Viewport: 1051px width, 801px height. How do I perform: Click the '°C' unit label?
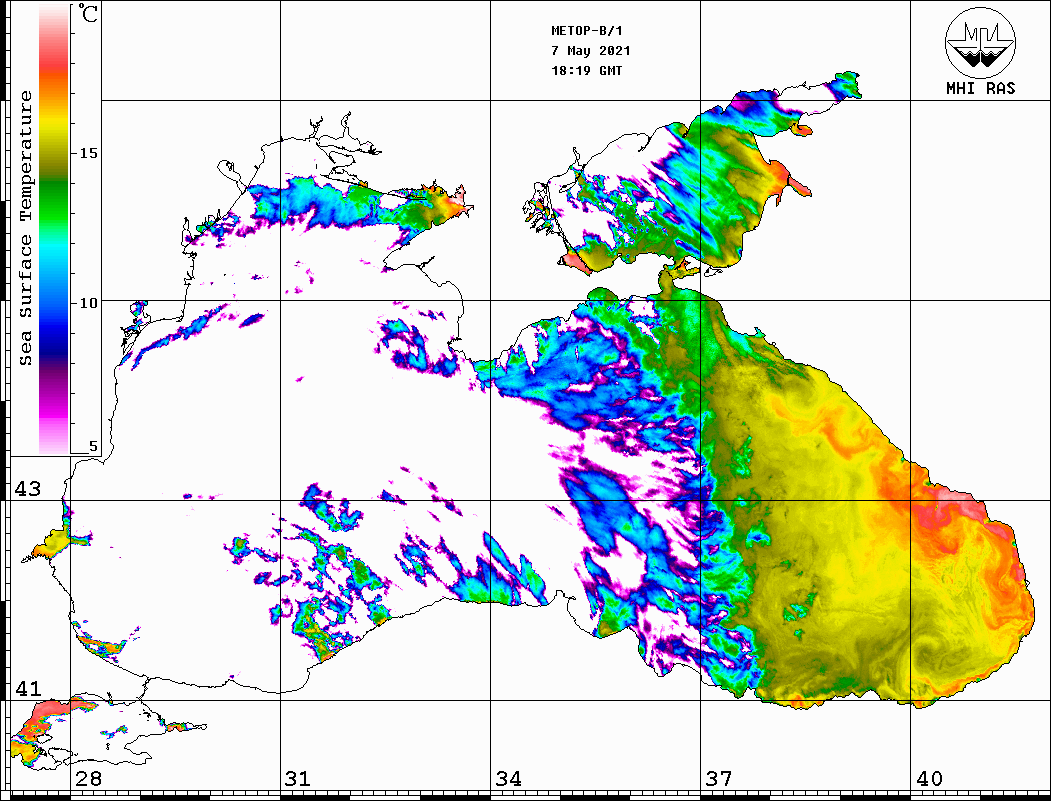(x=87, y=13)
